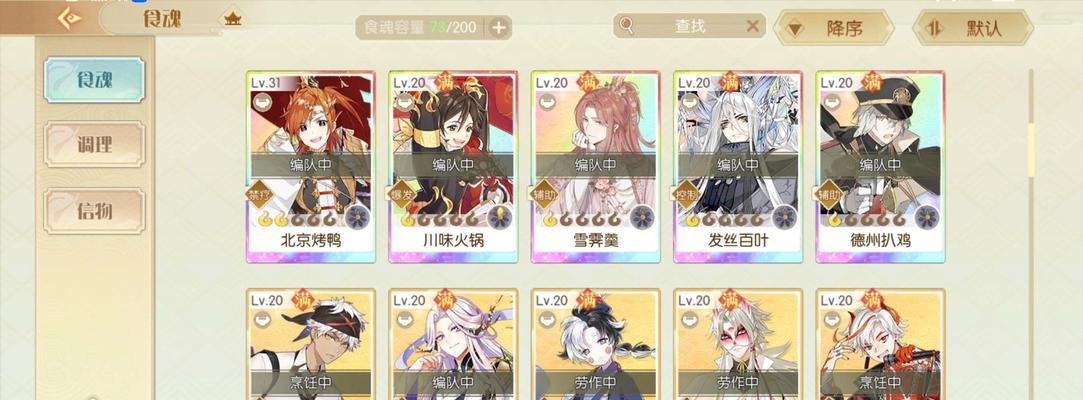Tap the plus icon to expand 食魂容量
This screenshot has height=400, width=1083.
(x=499, y=28)
